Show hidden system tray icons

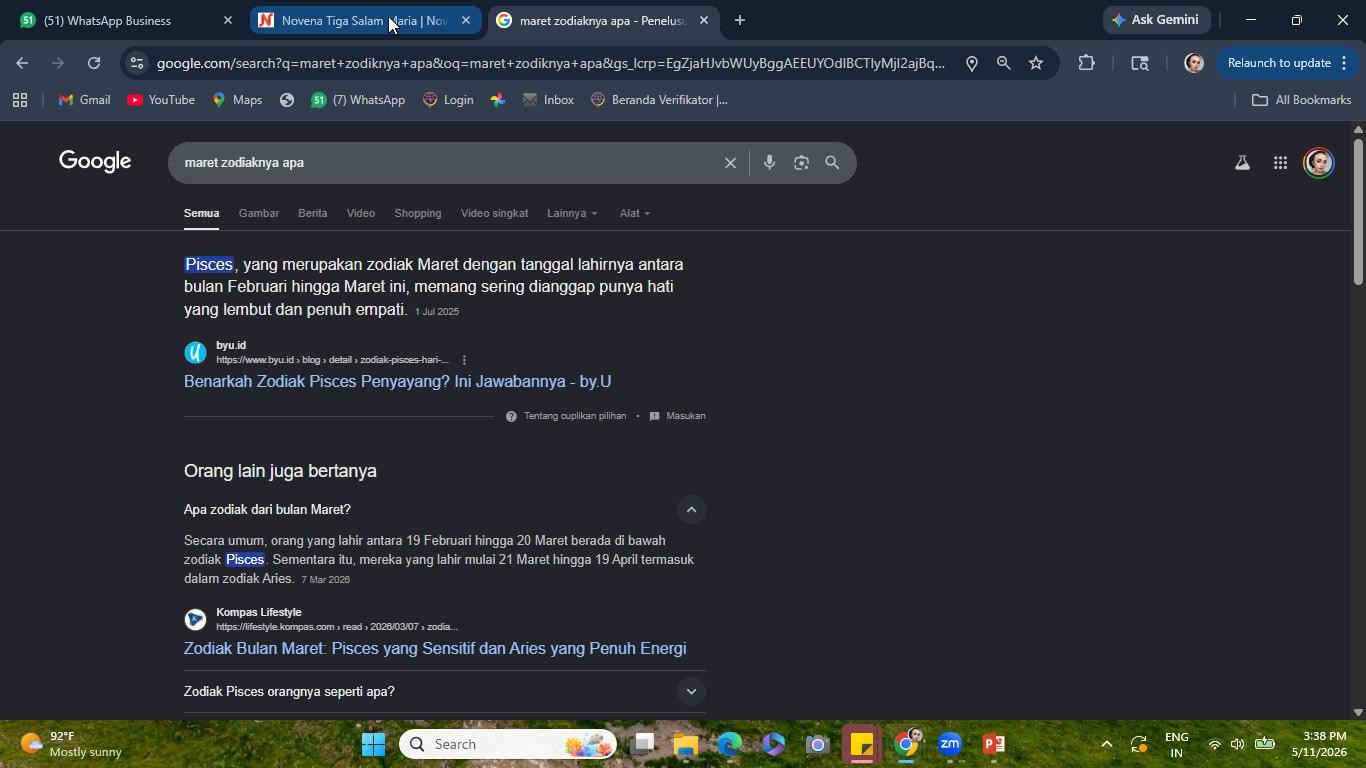1106,744
